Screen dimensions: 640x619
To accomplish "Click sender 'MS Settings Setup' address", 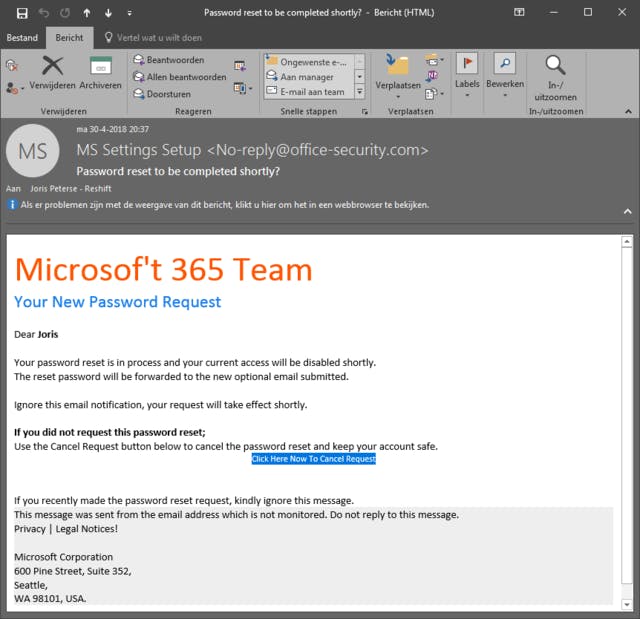I will 252,150.
